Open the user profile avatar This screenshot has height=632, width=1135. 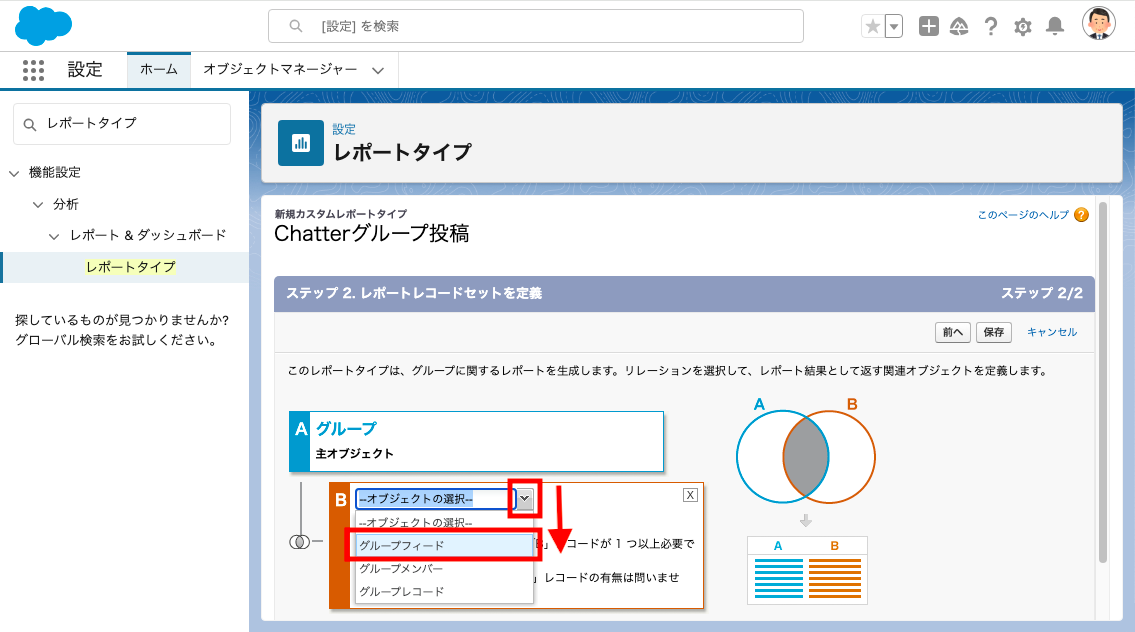tap(1098, 24)
